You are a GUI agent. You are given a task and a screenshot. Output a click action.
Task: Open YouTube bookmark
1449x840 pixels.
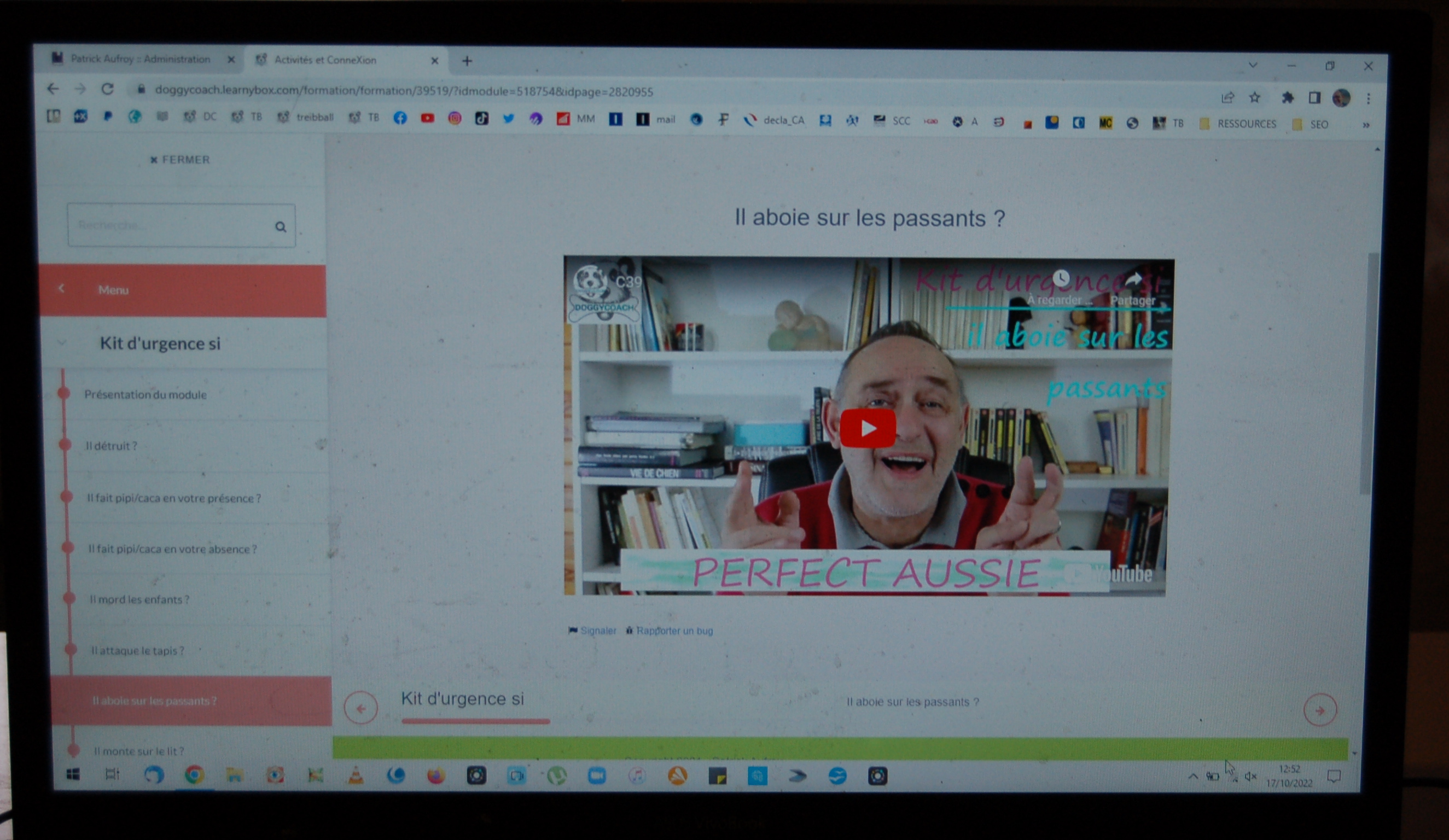[427, 118]
